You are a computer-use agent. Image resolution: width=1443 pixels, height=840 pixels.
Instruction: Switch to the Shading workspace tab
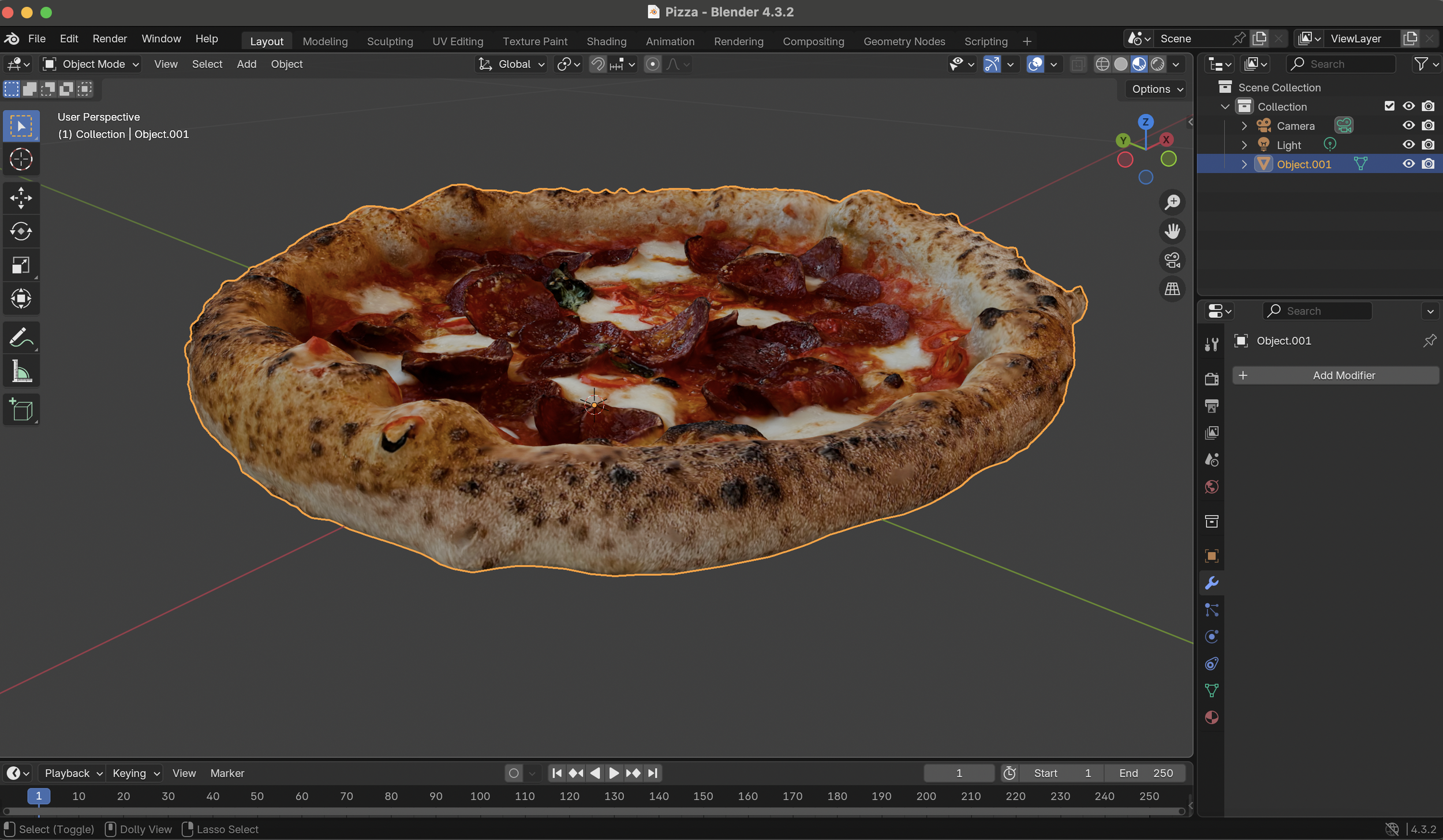click(x=606, y=42)
